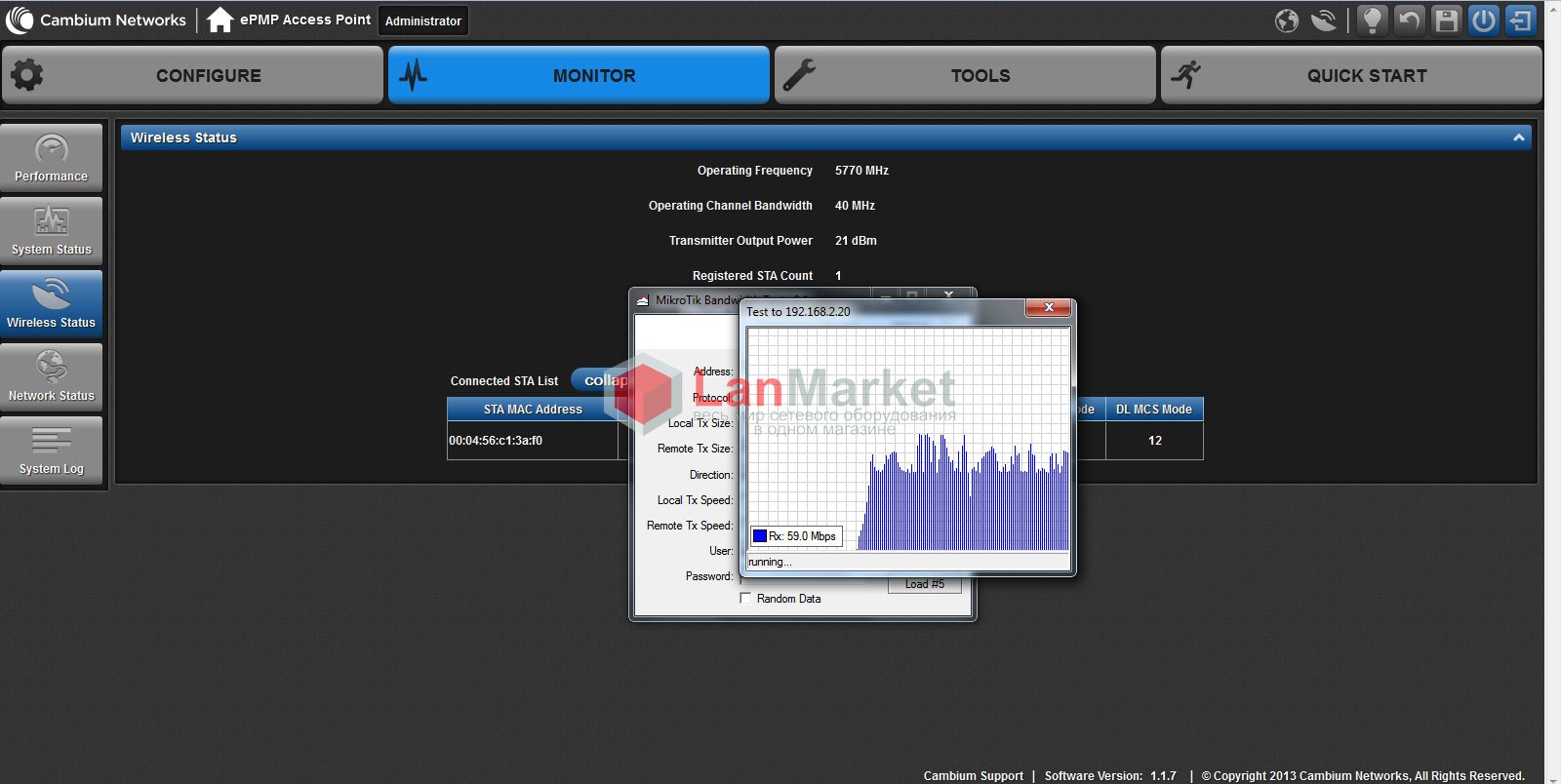Image resolution: width=1561 pixels, height=784 pixels.
Task: Open the Cambium Support link
Action: pyautogui.click(x=973, y=776)
